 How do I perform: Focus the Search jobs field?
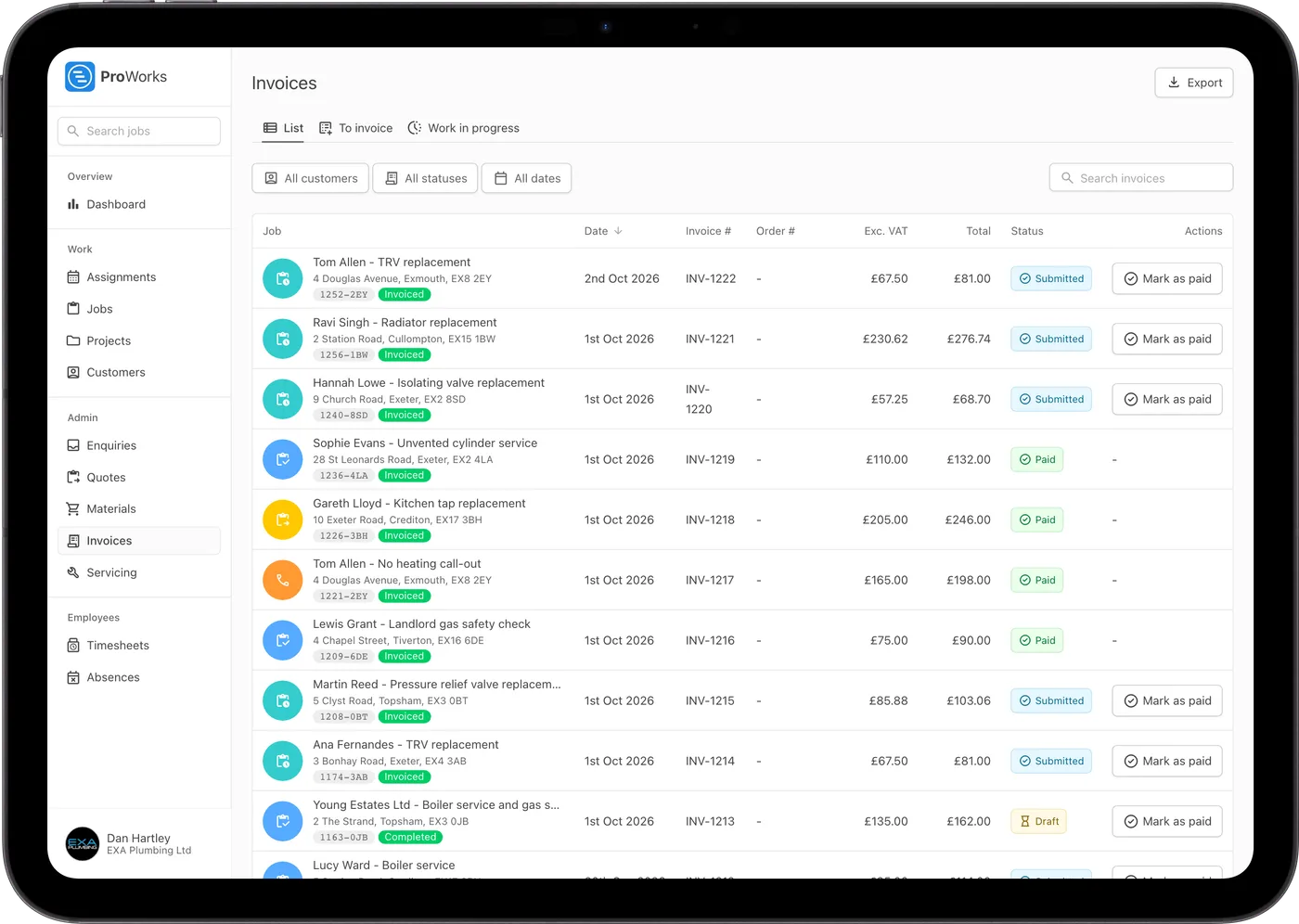tap(139, 131)
